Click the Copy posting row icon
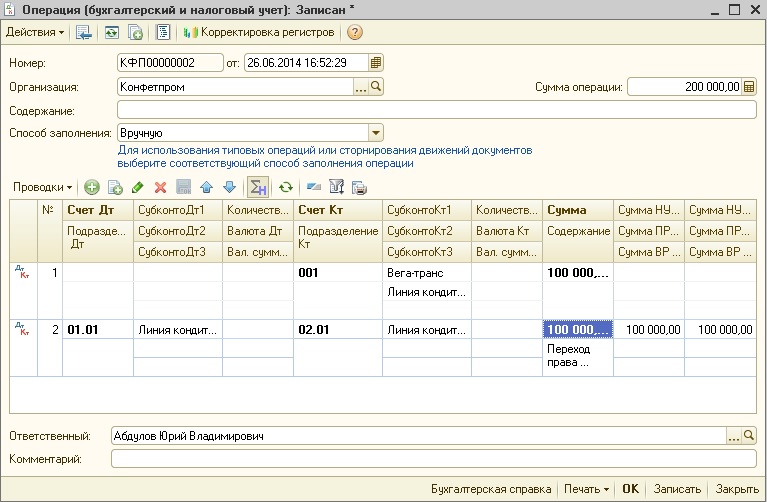This screenshot has width=767, height=502. [x=115, y=187]
